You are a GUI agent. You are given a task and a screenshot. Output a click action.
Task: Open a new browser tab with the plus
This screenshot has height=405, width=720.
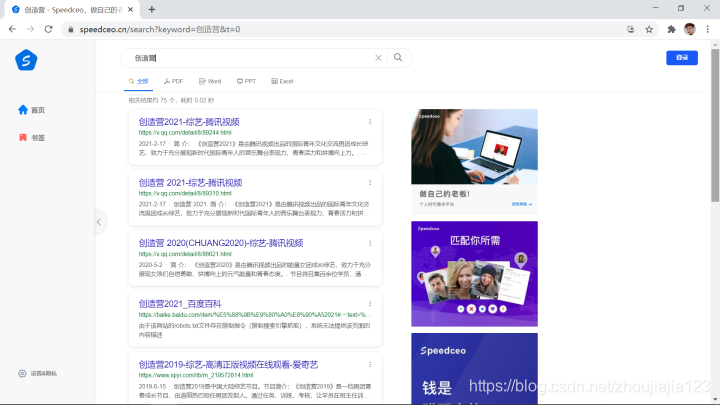[152, 10]
